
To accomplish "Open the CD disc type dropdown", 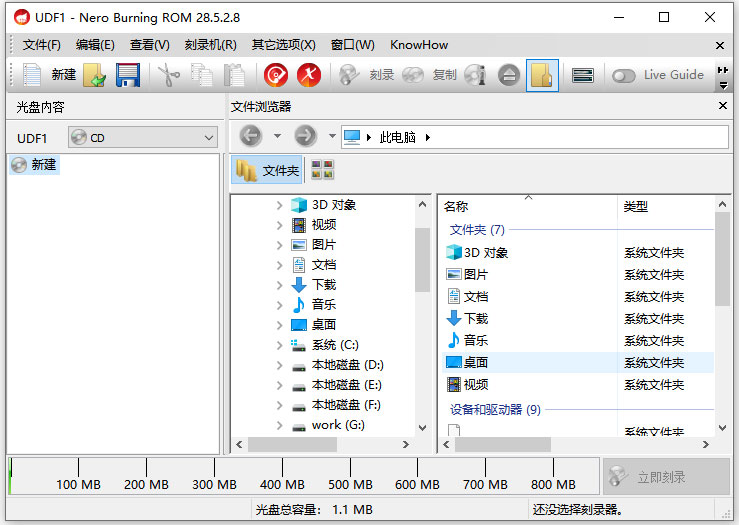I will (143, 138).
